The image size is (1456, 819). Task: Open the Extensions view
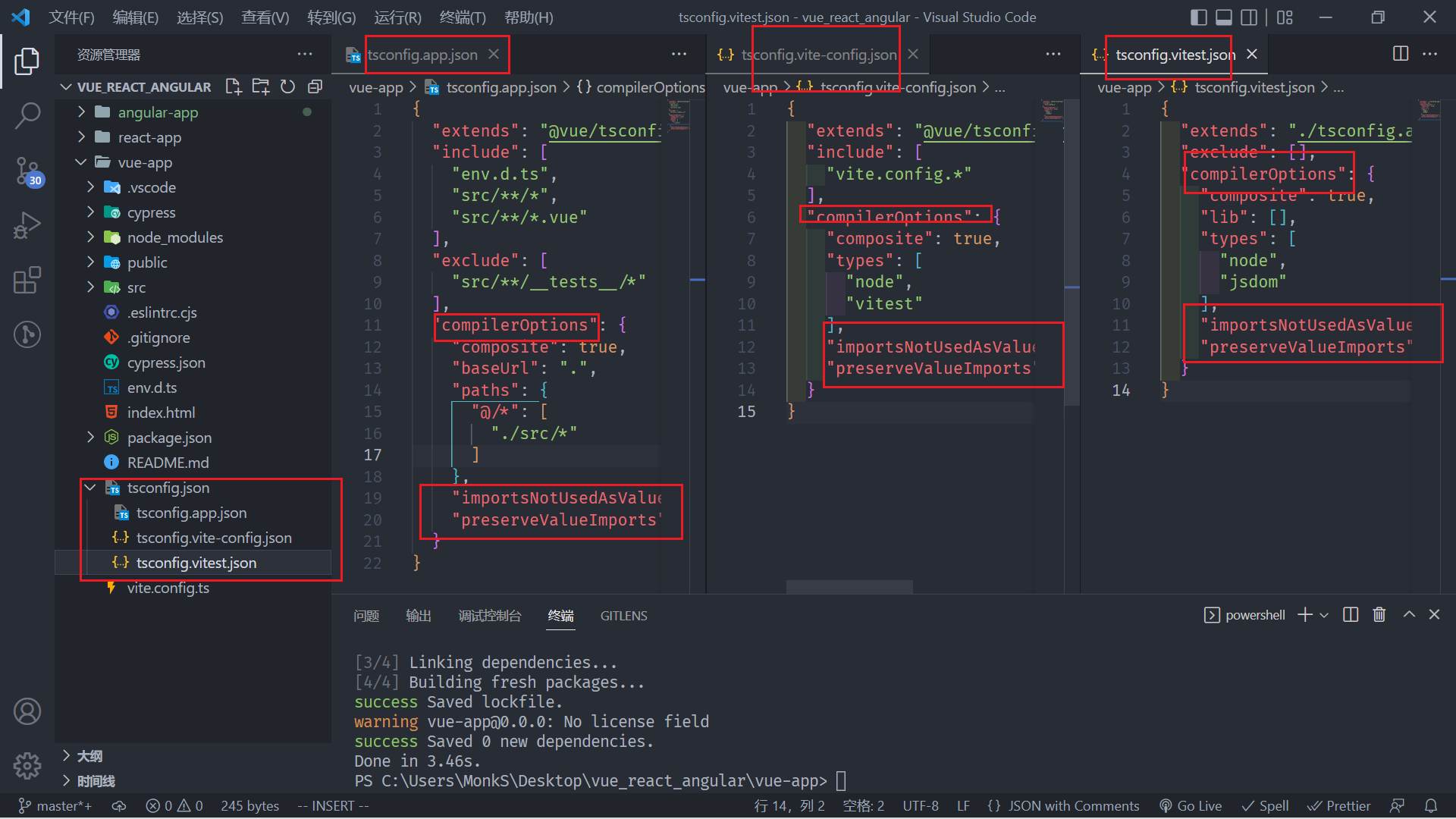click(27, 280)
